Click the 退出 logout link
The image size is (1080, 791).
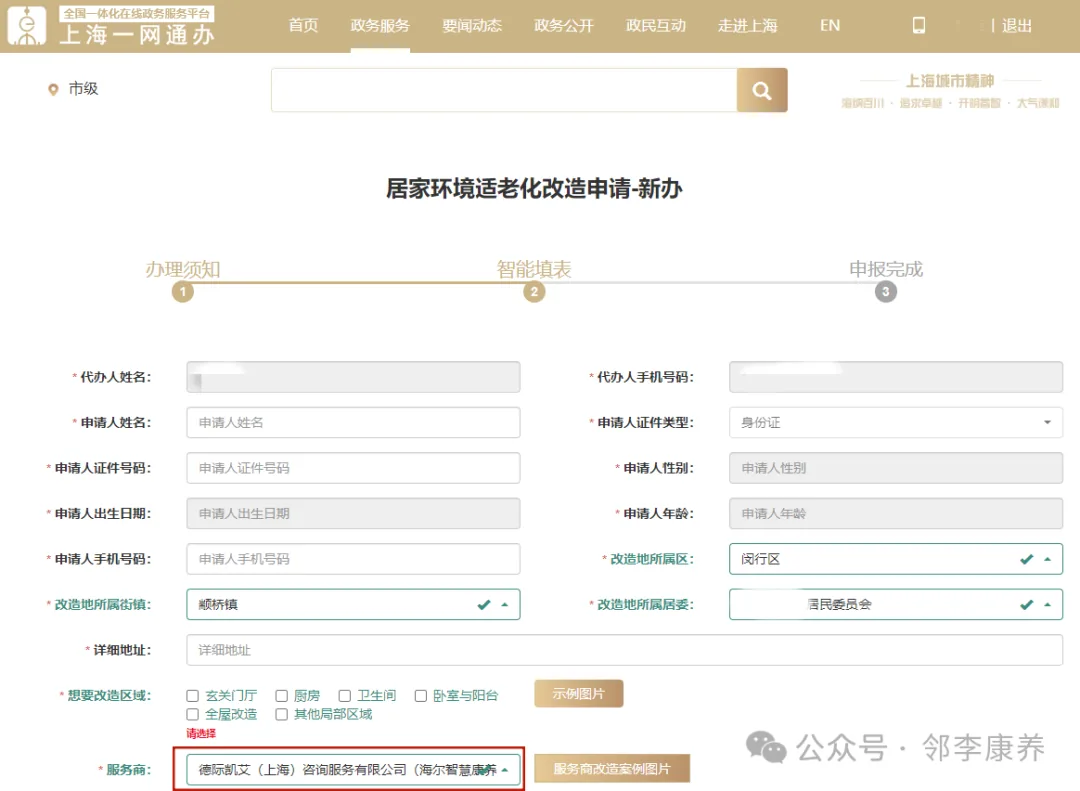tap(1017, 25)
